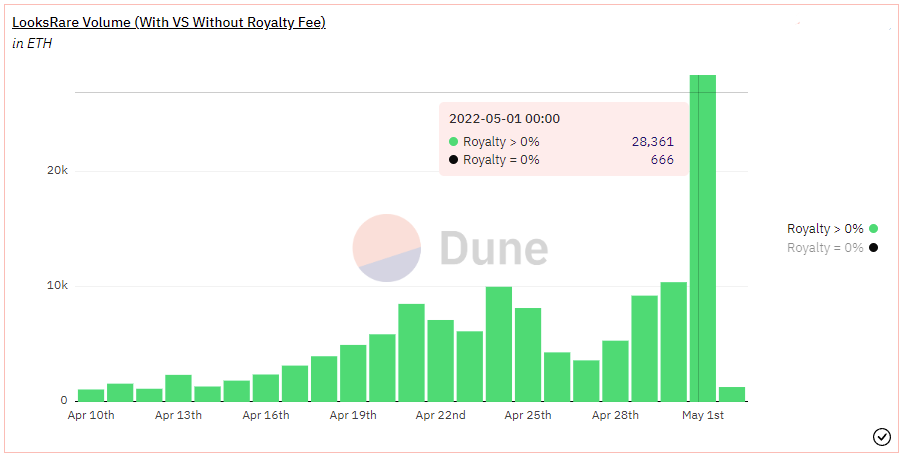Click the 0 y-axis label
The image size is (905, 457).
click(x=64, y=400)
